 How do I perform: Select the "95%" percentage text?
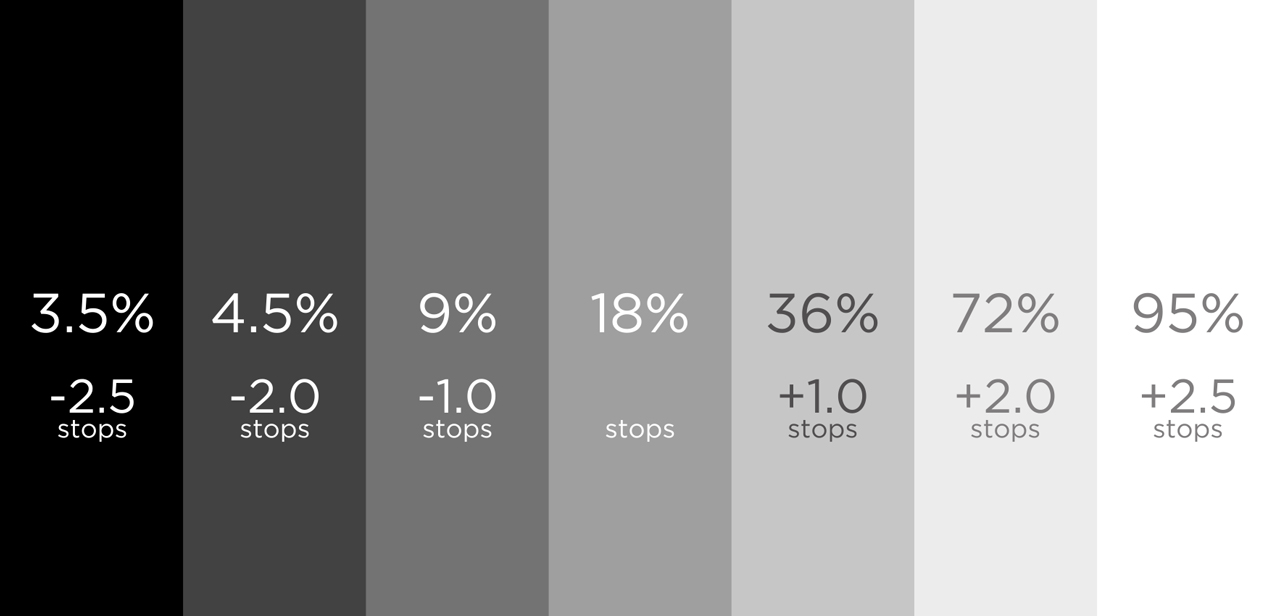pos(1188,314)
